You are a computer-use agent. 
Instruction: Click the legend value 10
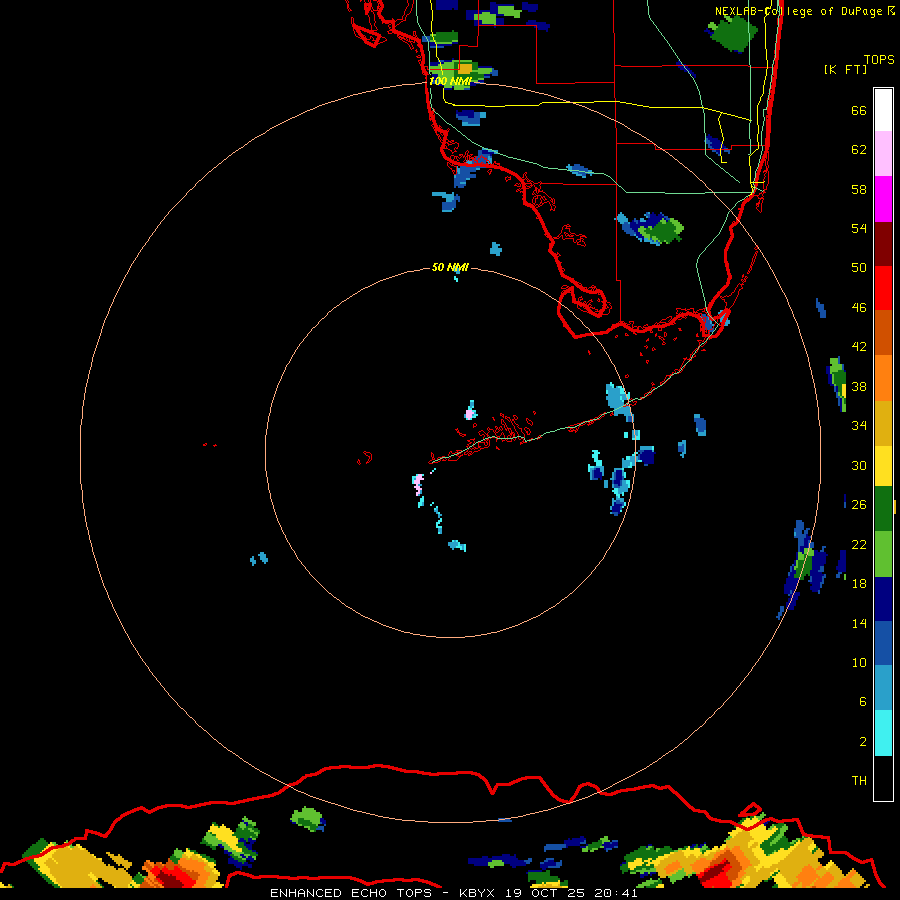pos(859,663)
